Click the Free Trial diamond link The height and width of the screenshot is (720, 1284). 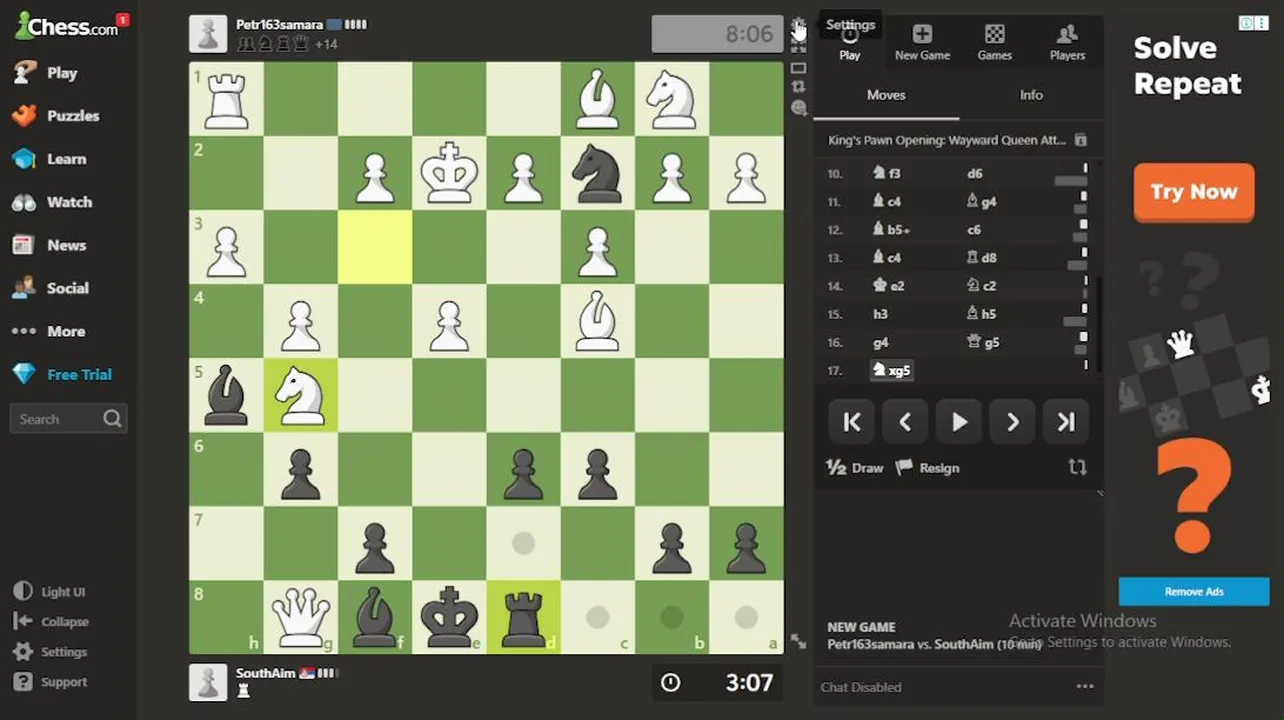tap(62, 374)
